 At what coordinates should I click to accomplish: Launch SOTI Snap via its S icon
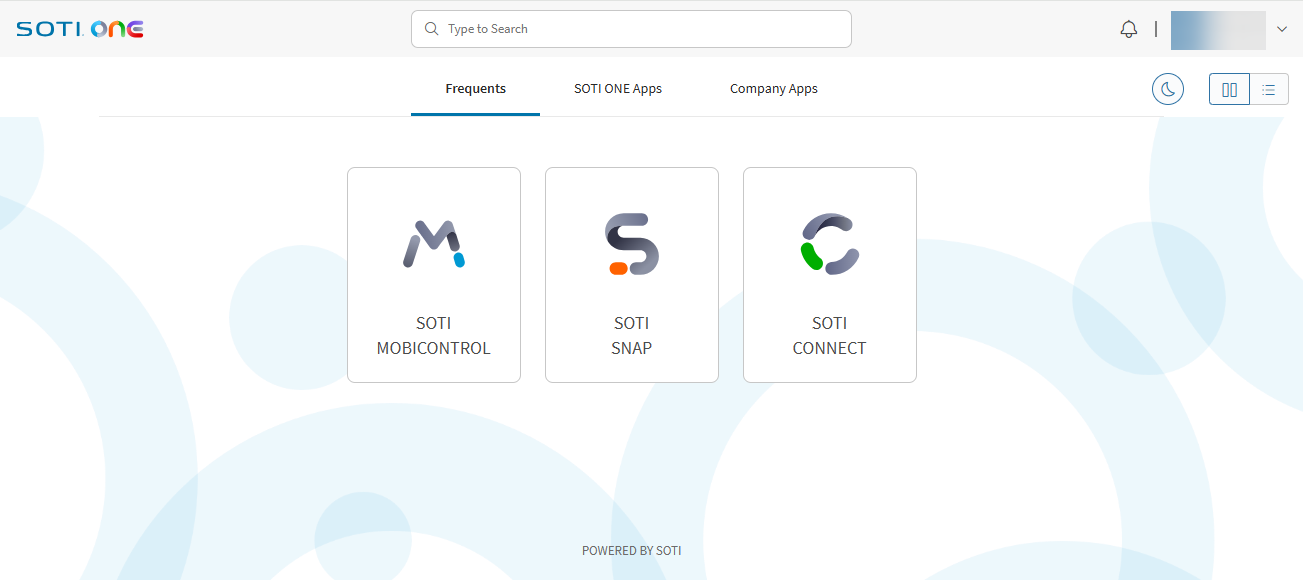click(x=632, y=244)
